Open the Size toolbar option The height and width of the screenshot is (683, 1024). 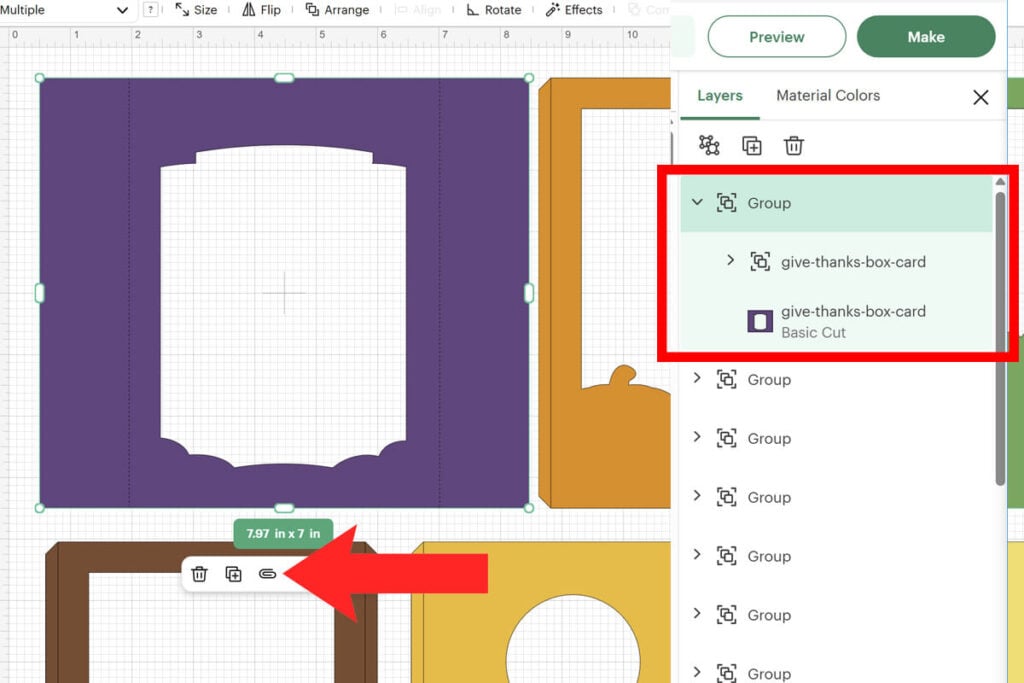(x=196, y=10)
